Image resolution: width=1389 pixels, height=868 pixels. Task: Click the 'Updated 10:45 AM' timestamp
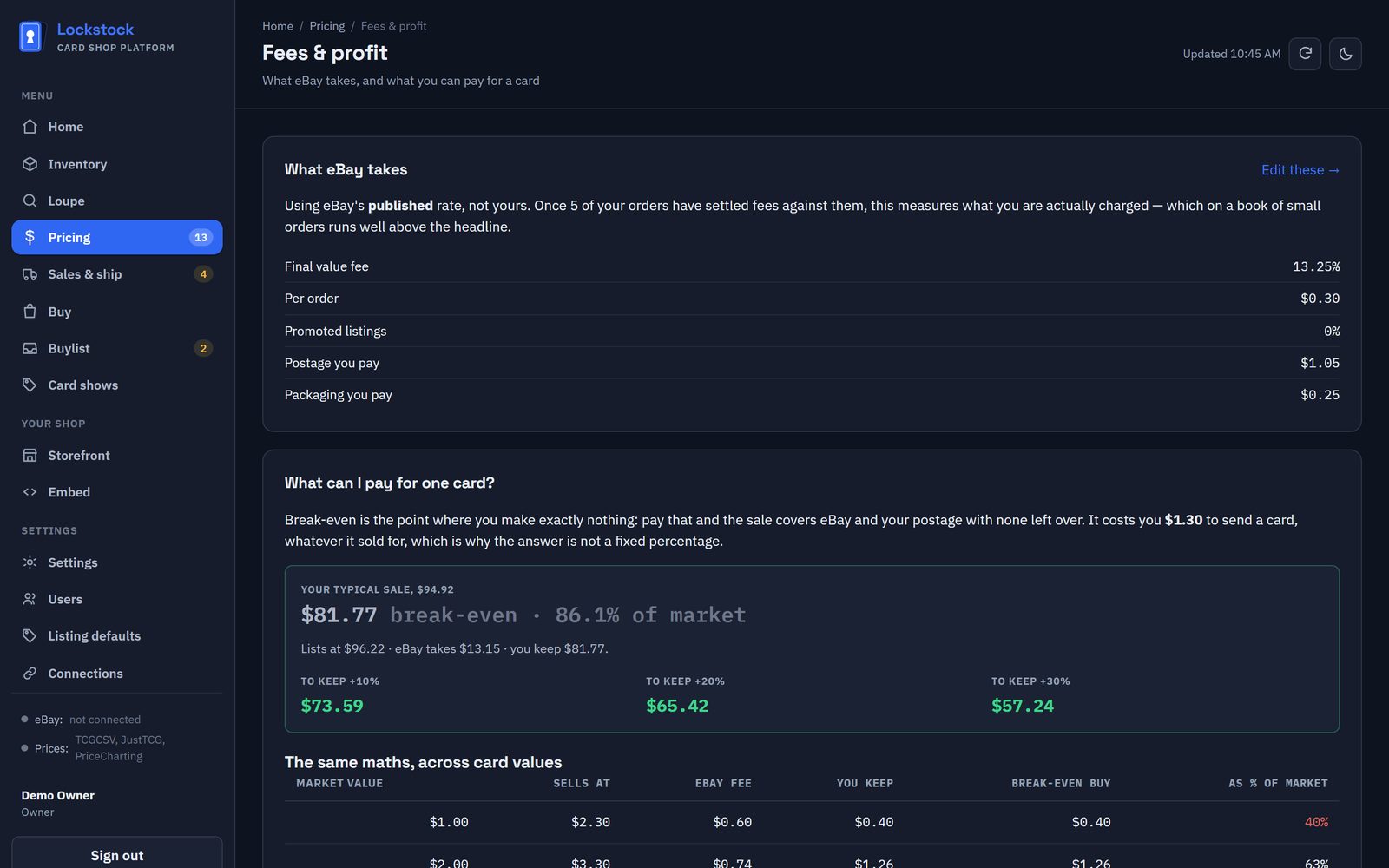[1231, 54]
